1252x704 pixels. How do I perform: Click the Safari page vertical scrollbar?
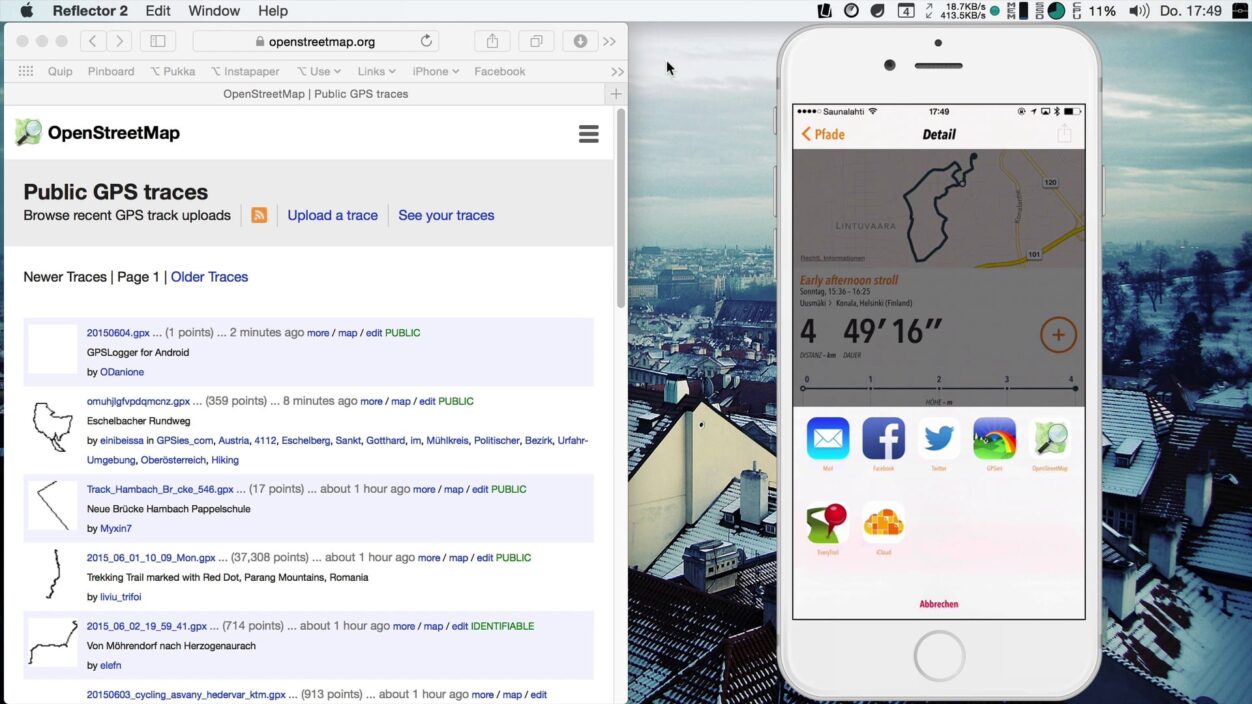(x=620, y=210)
